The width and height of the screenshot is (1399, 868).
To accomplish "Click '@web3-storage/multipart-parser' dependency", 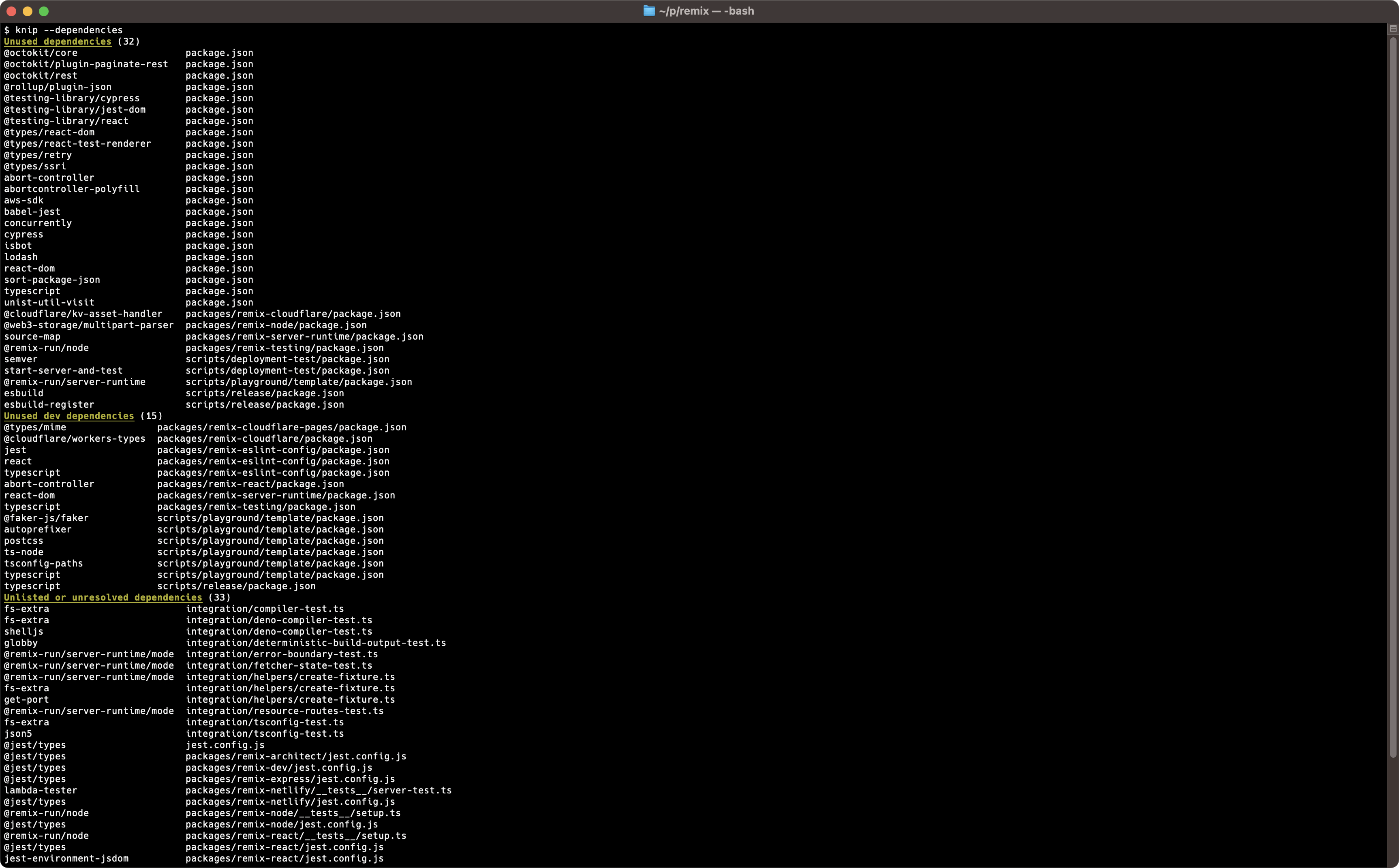I will [x=89, y=325].
